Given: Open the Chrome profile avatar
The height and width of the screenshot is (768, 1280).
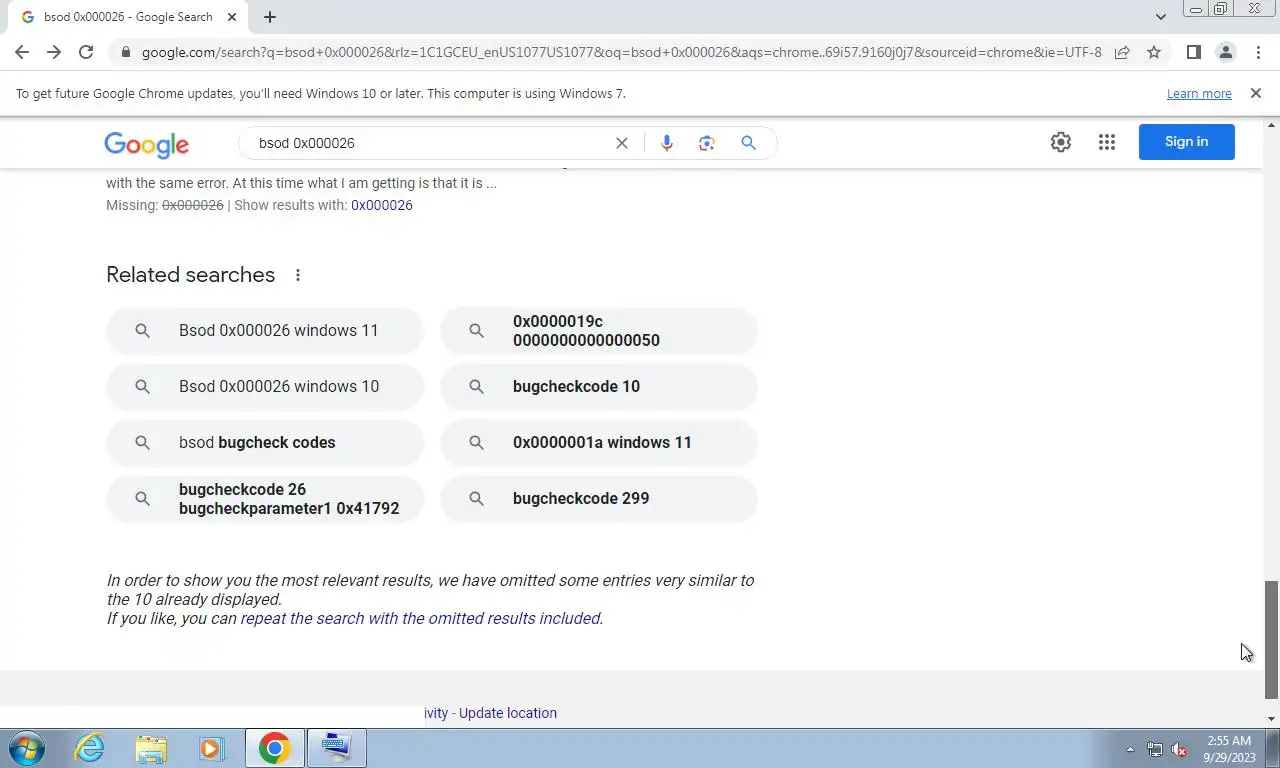Looking at the screenshot, I should click(1225, 52).
